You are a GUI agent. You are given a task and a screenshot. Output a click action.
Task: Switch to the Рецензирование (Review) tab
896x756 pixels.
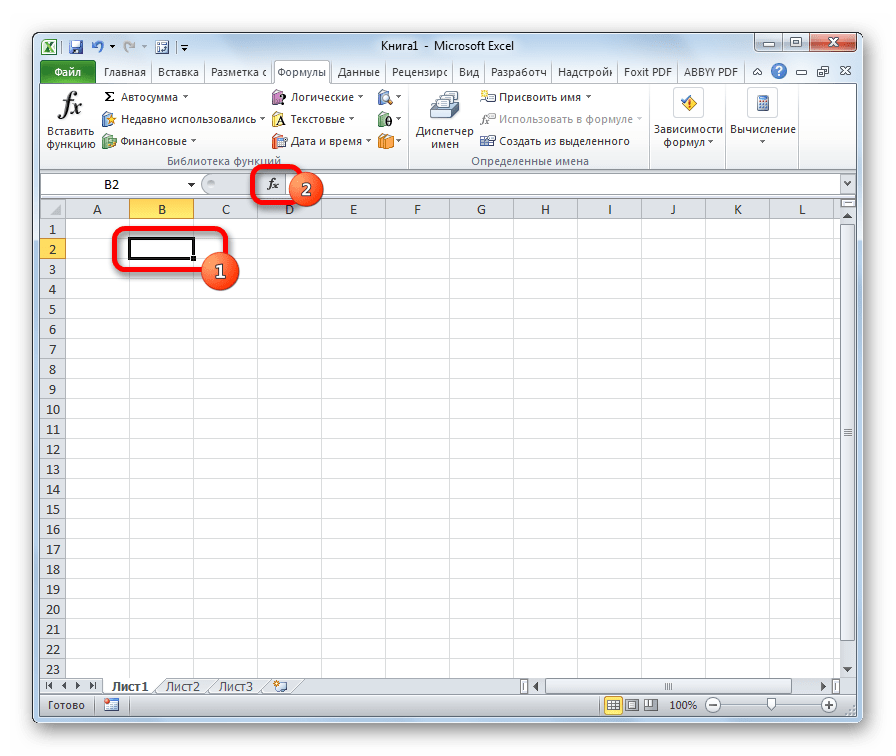[419, 72]
